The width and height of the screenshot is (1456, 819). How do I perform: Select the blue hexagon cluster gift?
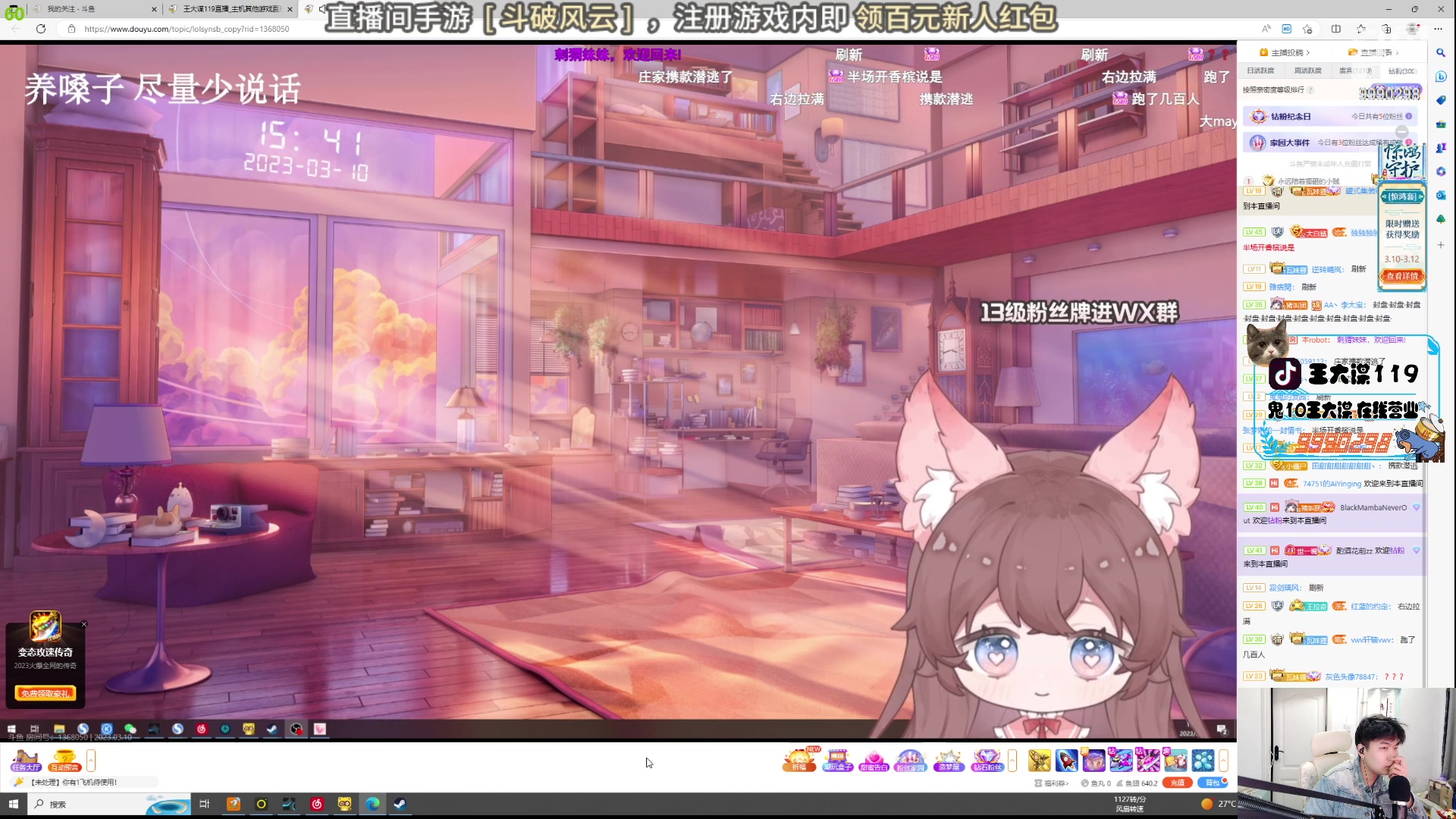coord(1203,760)
